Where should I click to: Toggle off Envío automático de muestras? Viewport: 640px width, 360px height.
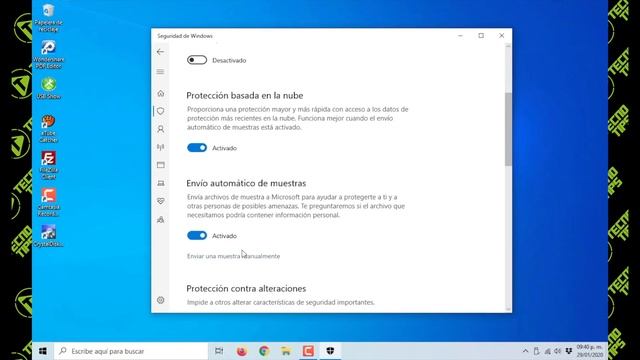pos(197,236)
